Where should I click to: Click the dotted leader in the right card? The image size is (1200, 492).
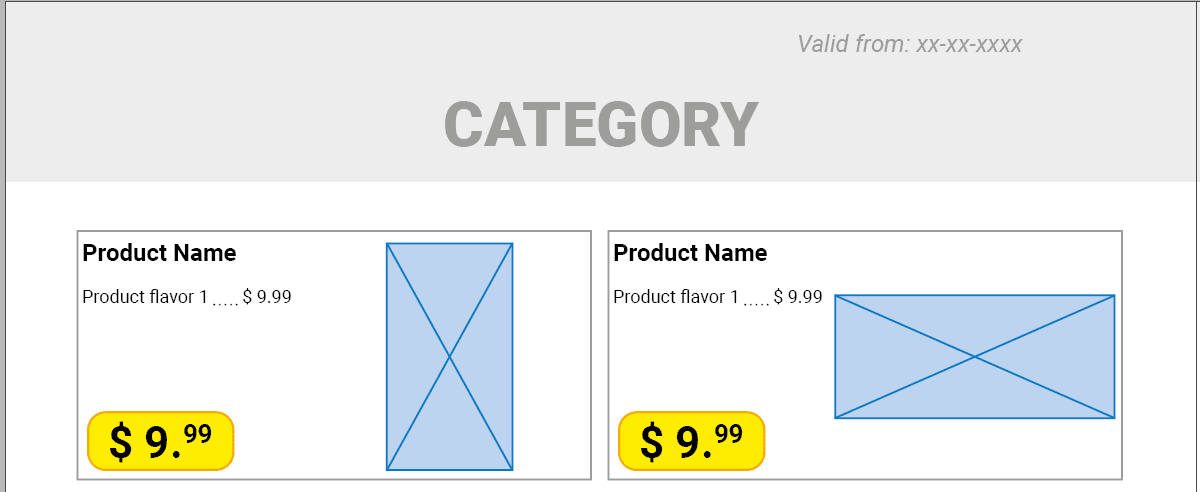pos(756,302)
